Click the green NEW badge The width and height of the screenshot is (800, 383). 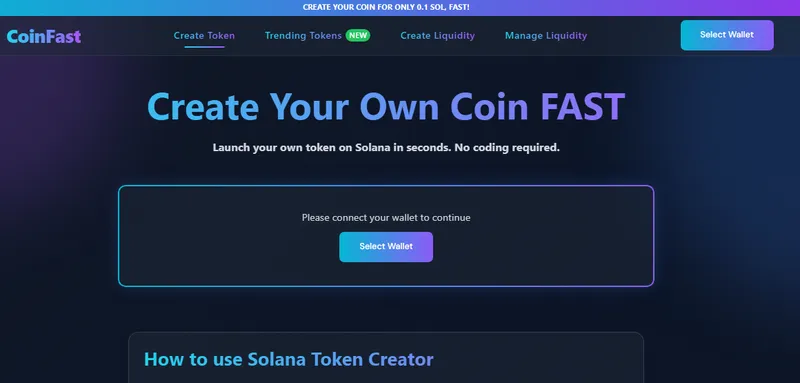click(x=358, y=36)
